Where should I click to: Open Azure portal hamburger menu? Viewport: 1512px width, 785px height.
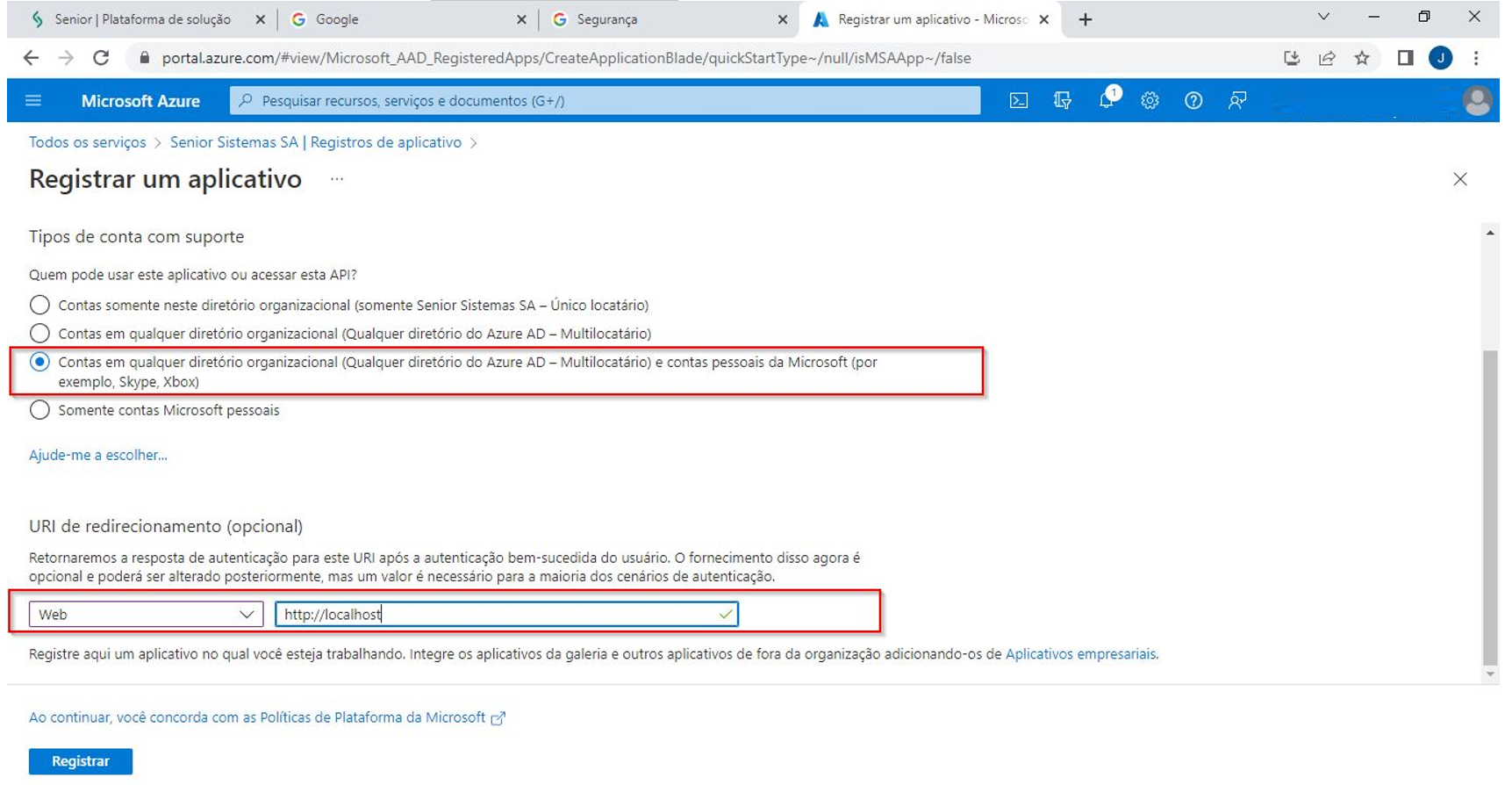click(x=33, y=101)
